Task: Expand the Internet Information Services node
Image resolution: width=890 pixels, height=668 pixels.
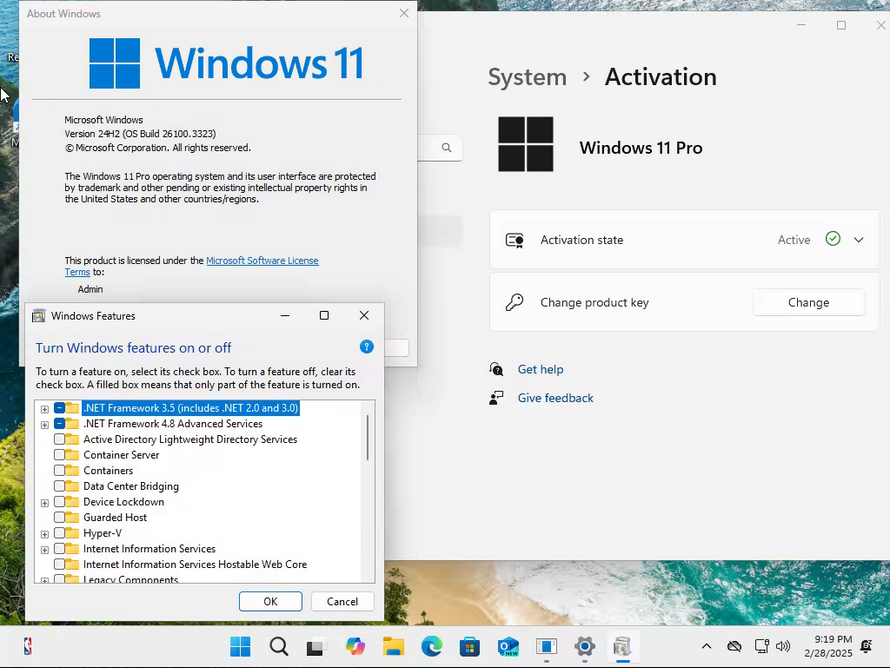Action: point(45,550)
